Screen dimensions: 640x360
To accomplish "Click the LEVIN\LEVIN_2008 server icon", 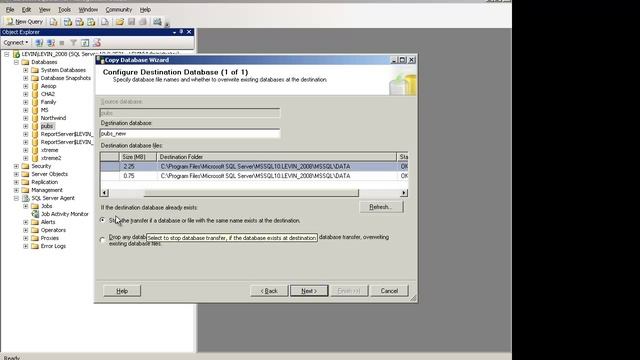I will point(16,54).
